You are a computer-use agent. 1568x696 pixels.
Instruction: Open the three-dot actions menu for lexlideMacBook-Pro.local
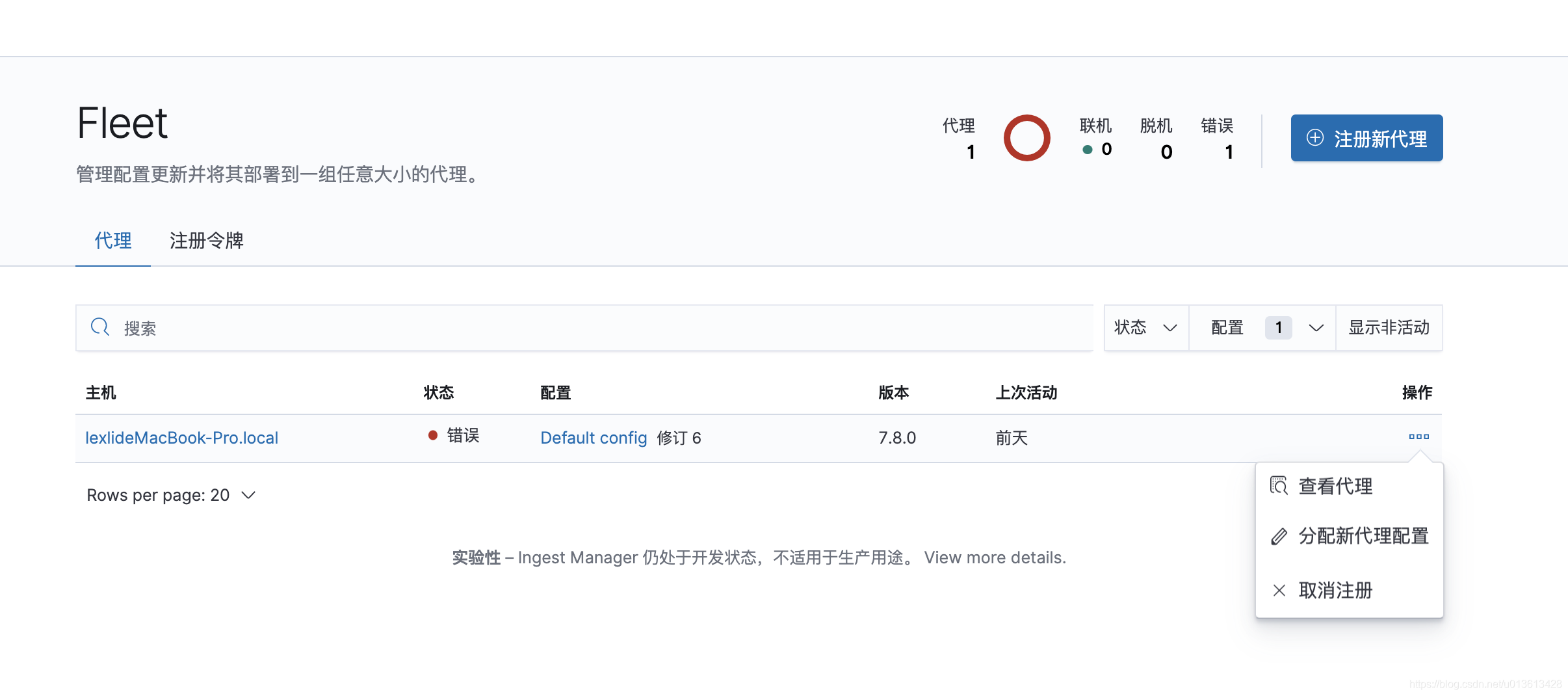(1418, 436)
